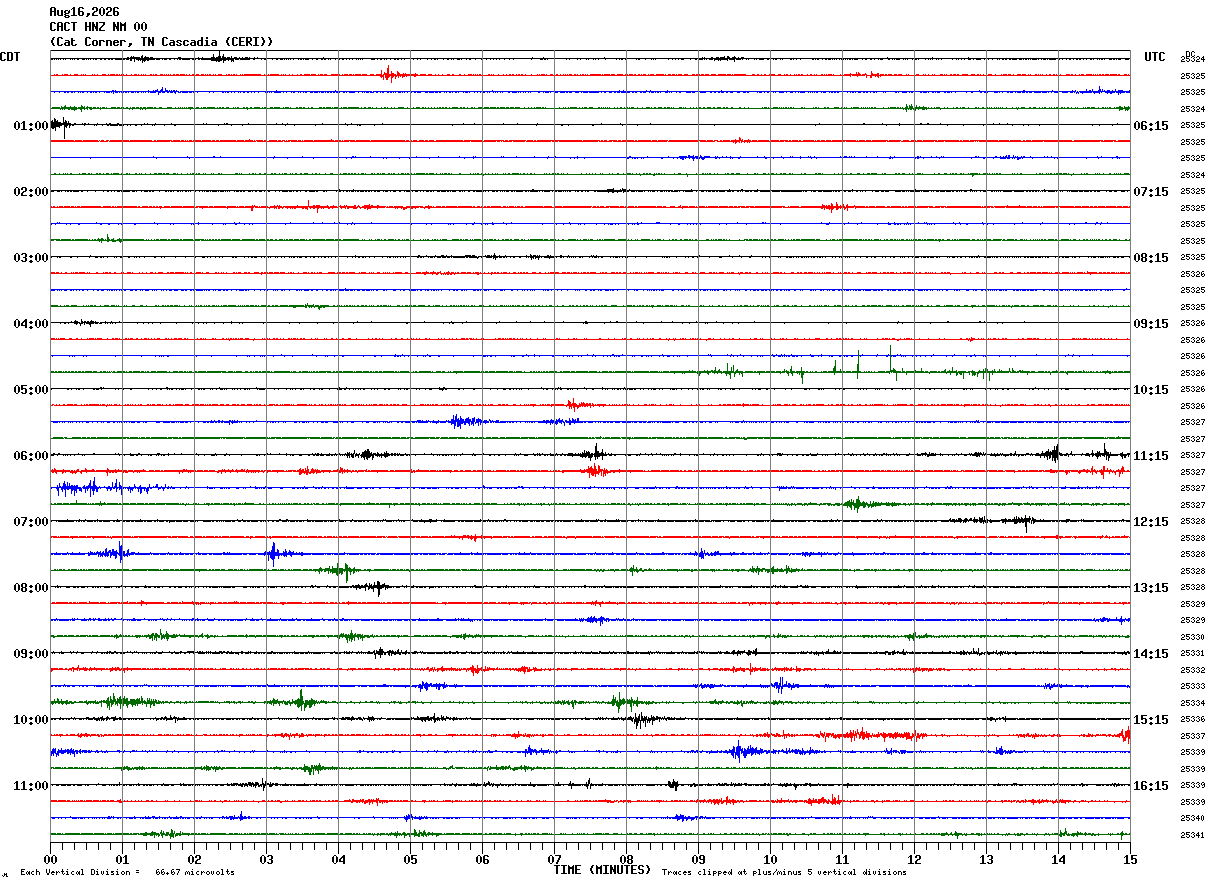1210x886 pixels.
Task: Click the Aug16,2026 date header
Action: (x=84, y=12)
